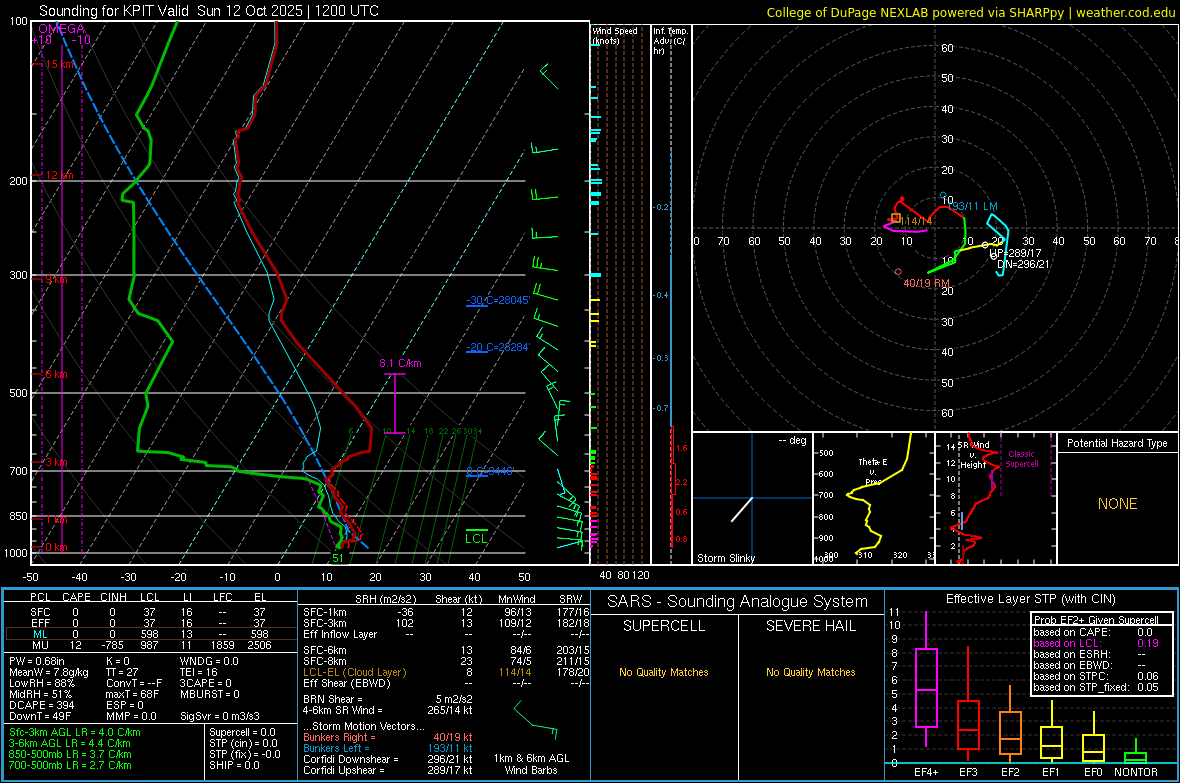Screen dimensions: 1180x783
Task: Click the 'based on LCL: 0.19' text
Action: [x=1096, y=643]
